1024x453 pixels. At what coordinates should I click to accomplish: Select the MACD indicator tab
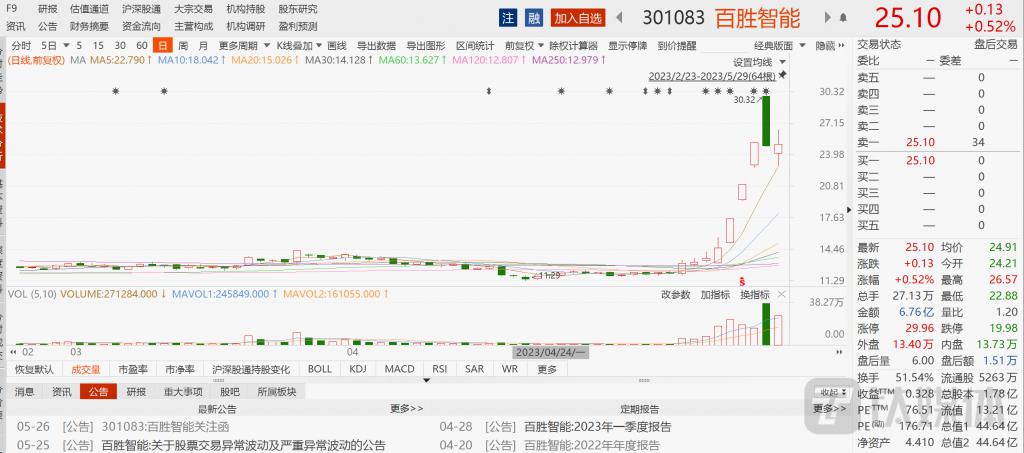coord(399,369)
